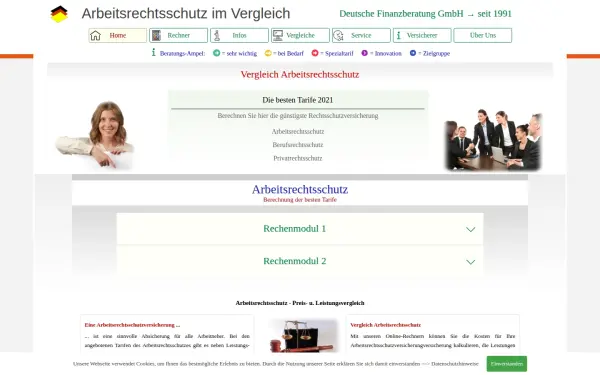Click the German flag logo icon
Viewport: 600px width, 375px height.
[59, 14]
